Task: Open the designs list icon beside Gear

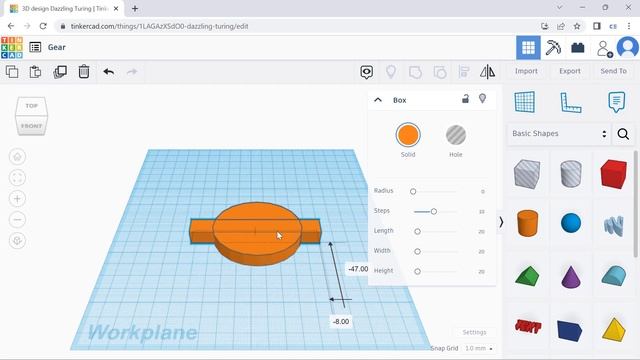Action: pyautogui.click(x=35, y=47)
